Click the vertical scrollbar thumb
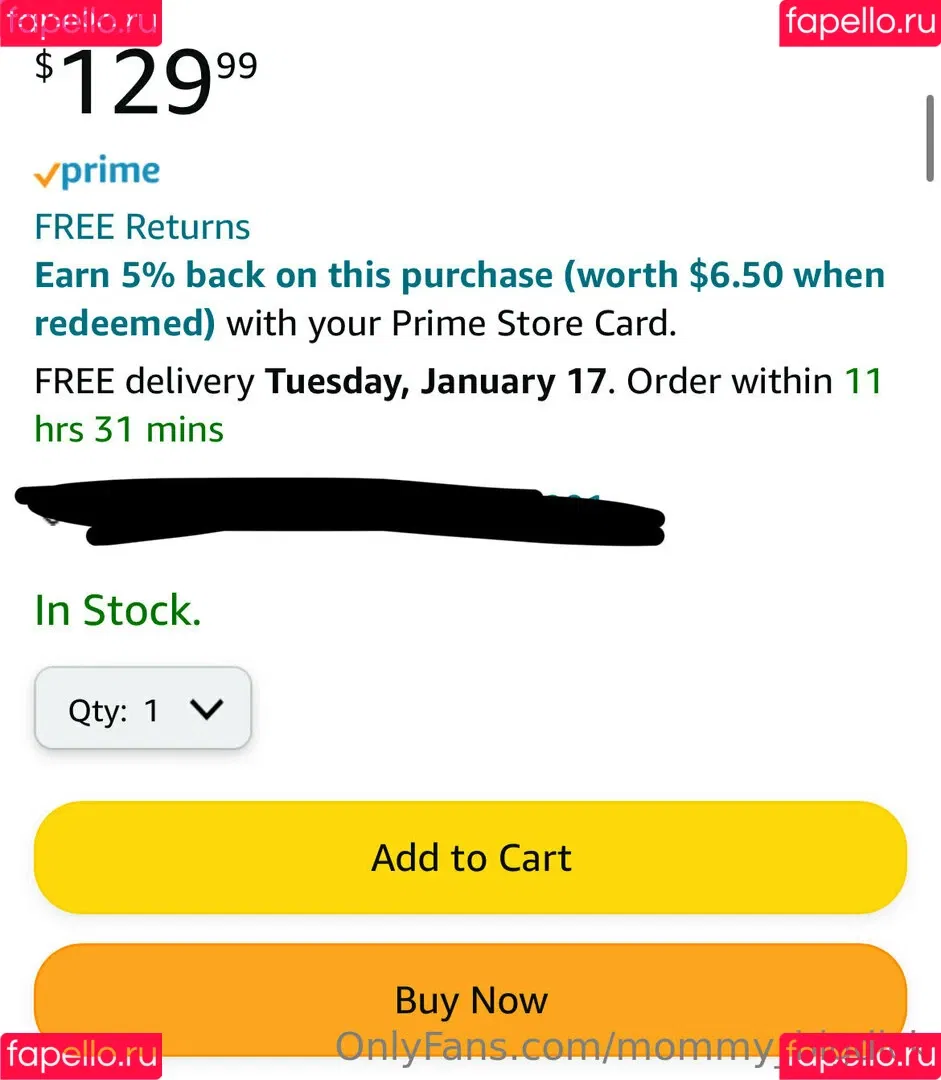Viewport: 941px width, 1080px height. [930, 138]
